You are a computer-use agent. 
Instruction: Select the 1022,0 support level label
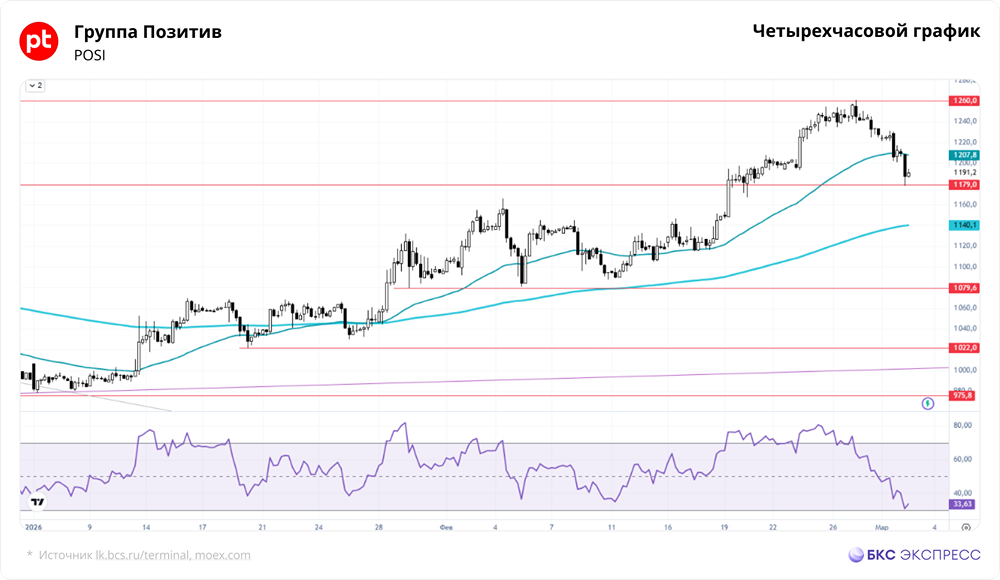(x=964, y=348)
